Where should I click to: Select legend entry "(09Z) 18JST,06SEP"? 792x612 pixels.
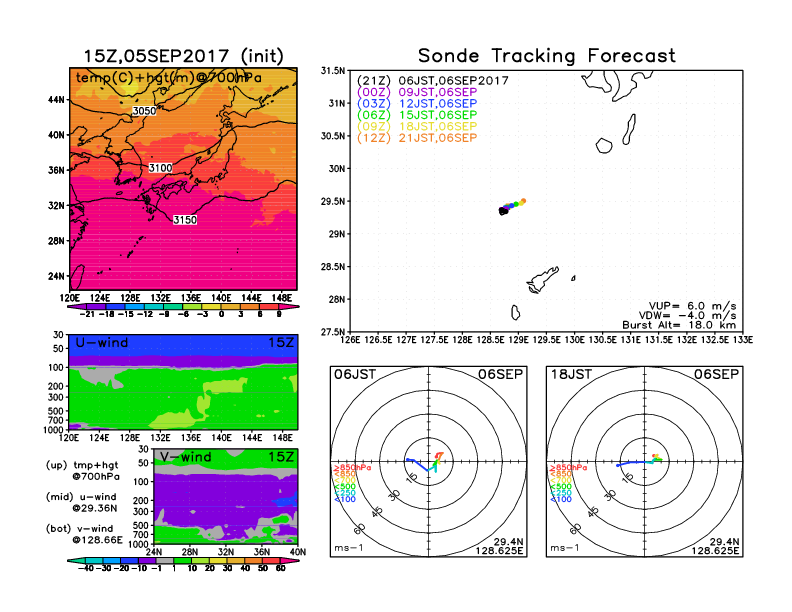[417, 126]
